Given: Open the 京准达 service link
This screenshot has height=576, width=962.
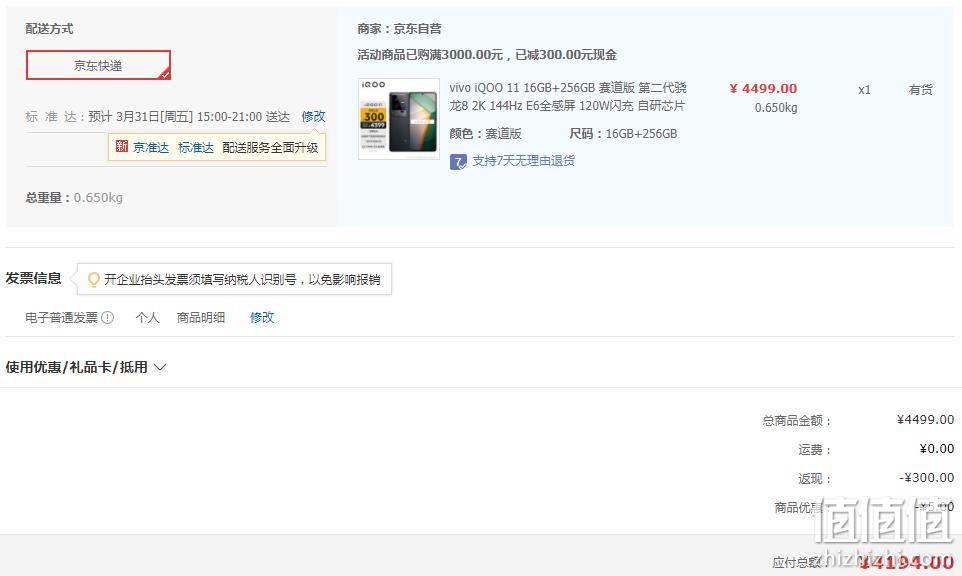Looking at the screenshot, I should [x=151, y=147].
